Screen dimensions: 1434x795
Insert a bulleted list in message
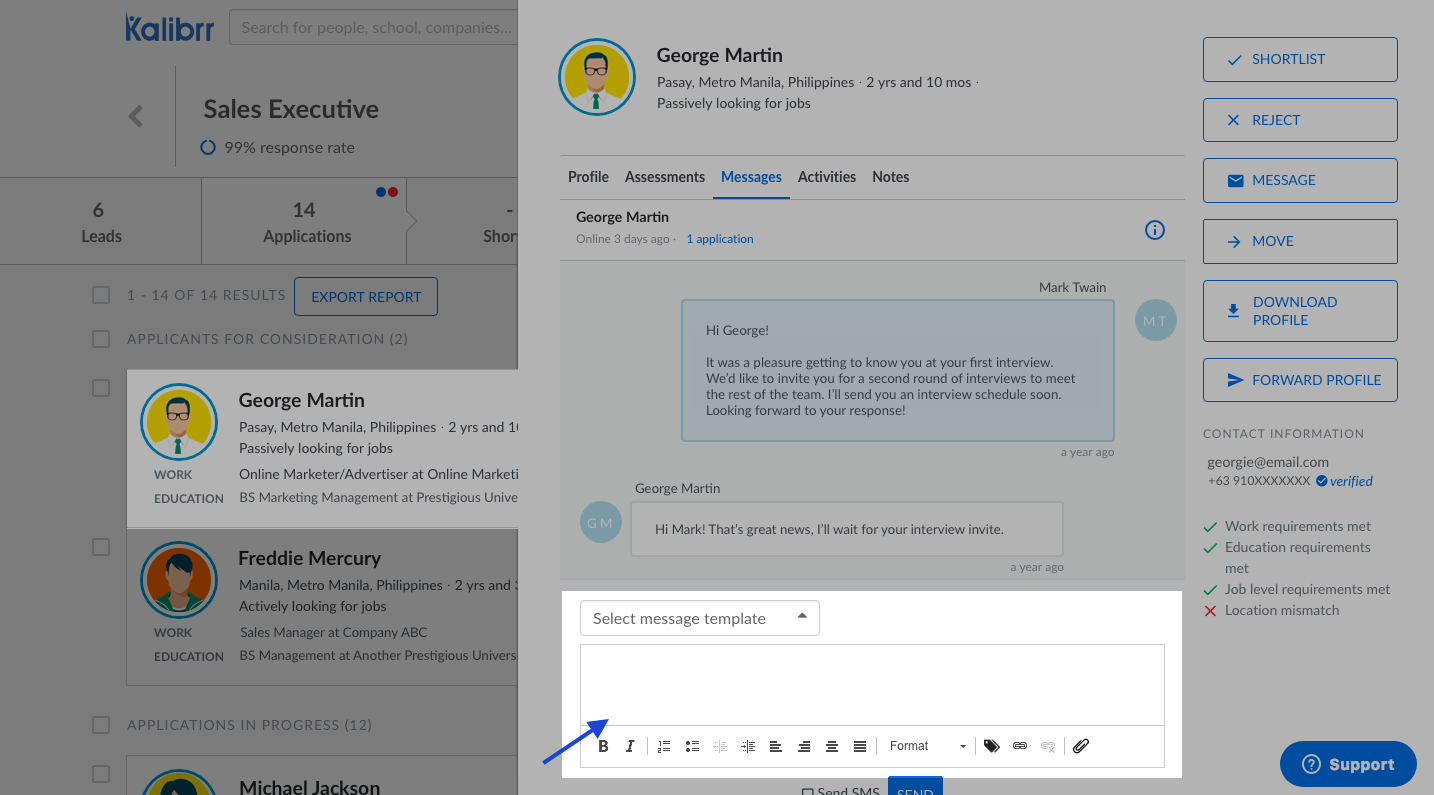[x=692, y=746]
